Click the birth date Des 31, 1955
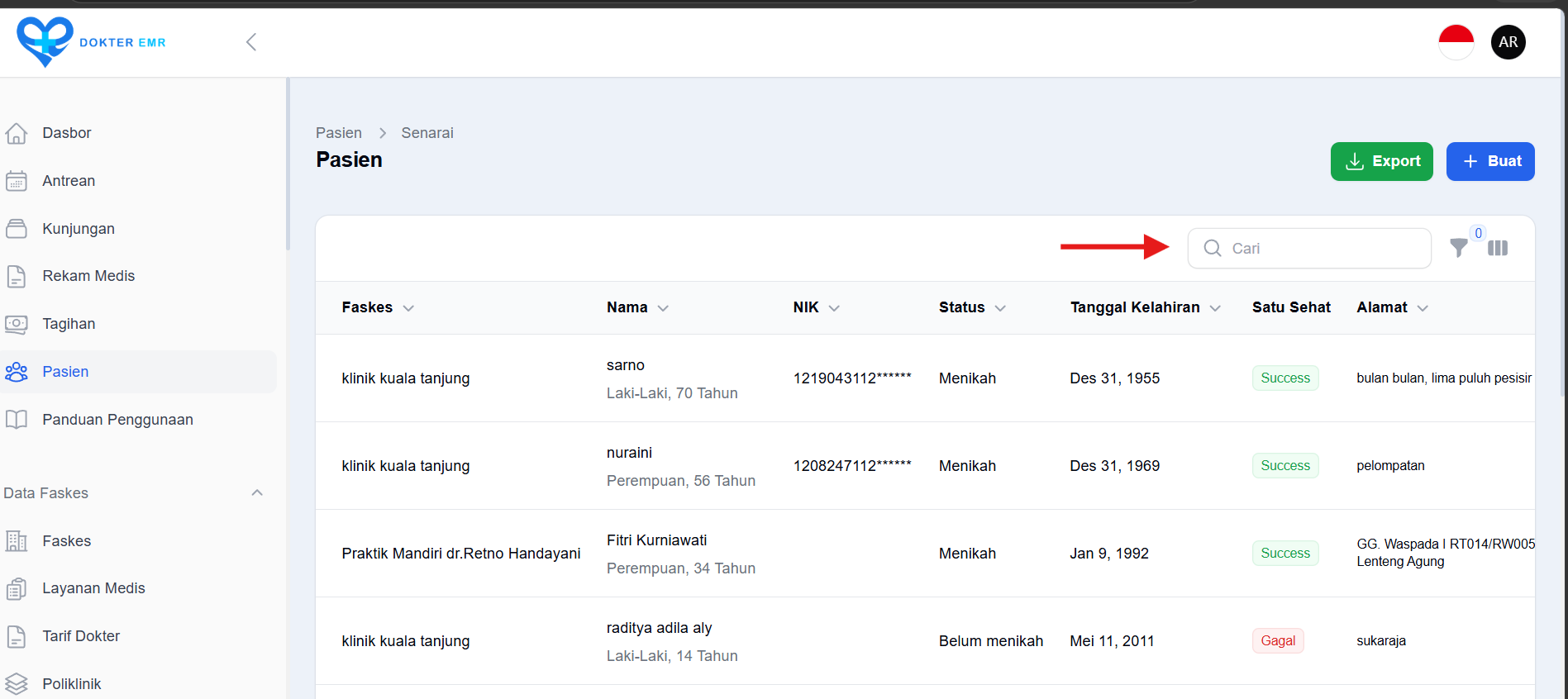Image resolution: width=1568 pixels, height=699 pixels. coord(1114,378)
